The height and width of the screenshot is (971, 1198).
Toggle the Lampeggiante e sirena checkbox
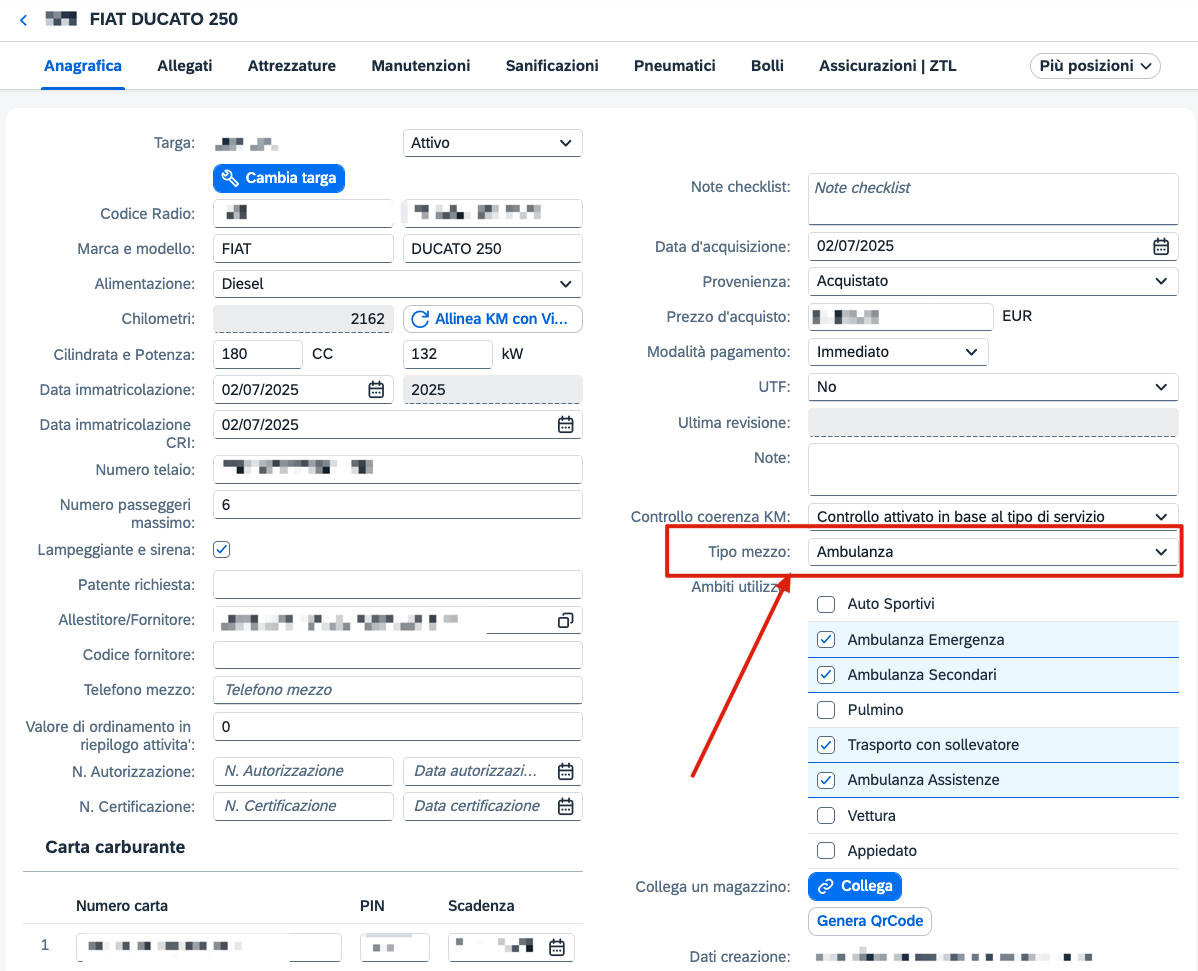click(222, 549)
